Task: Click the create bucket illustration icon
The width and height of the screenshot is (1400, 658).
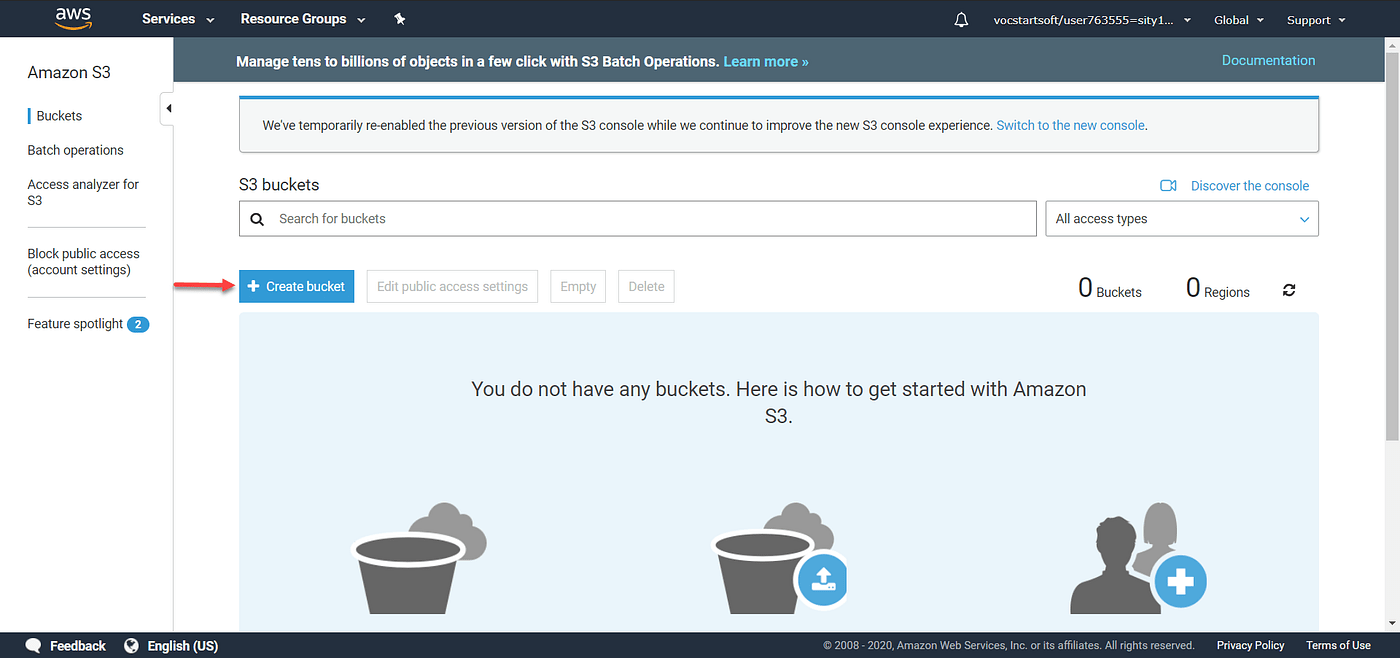Action: (x=418, y=559)
